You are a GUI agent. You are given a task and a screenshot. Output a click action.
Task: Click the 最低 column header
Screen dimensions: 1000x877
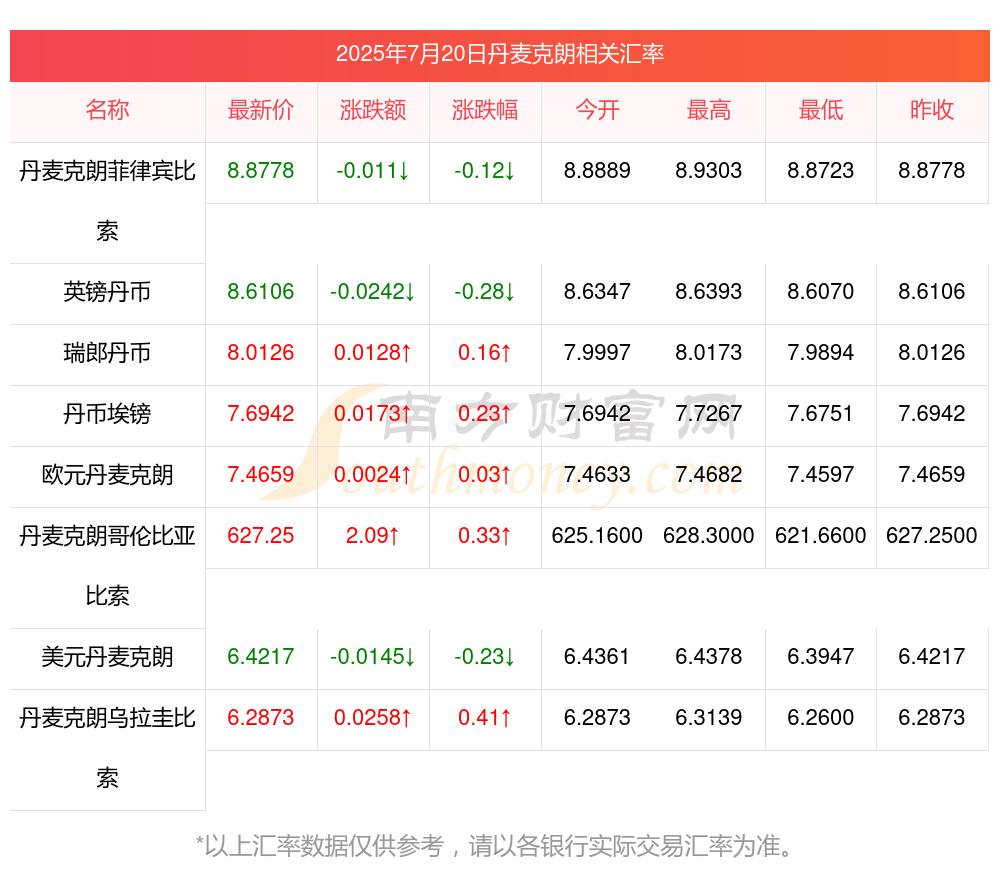pos(821,110)
